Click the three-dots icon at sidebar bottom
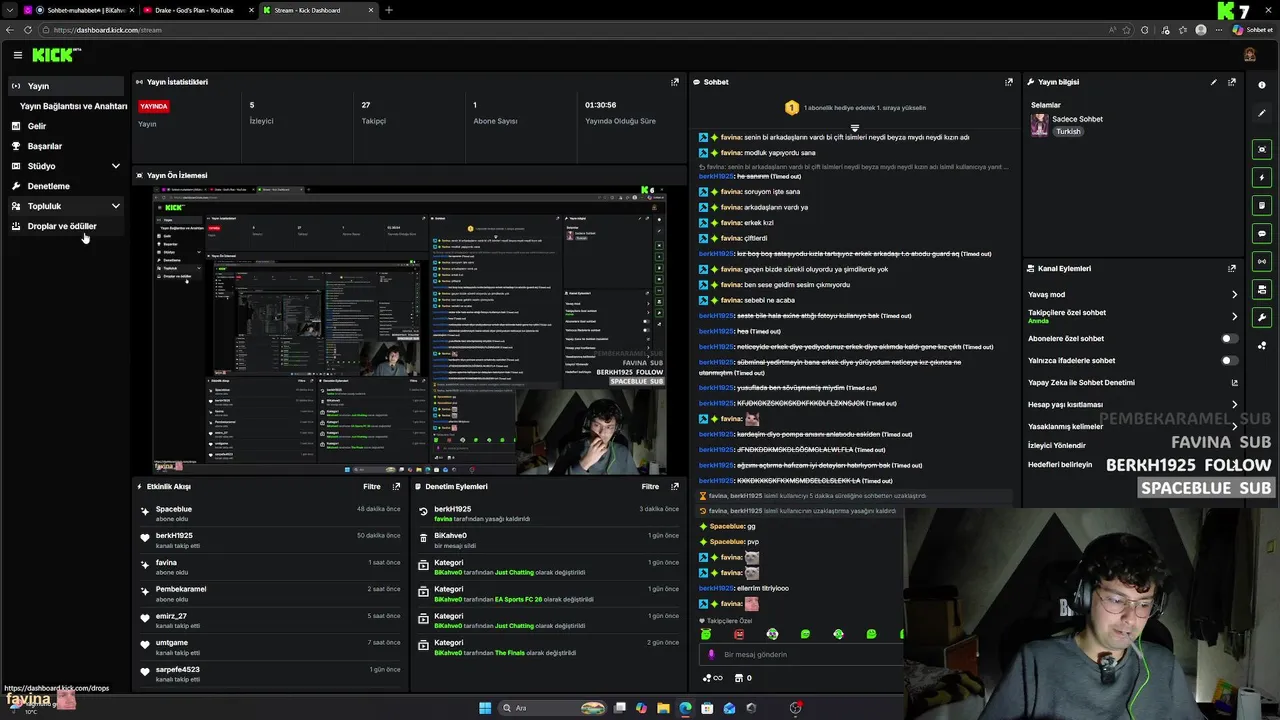 coord(1262,346)
